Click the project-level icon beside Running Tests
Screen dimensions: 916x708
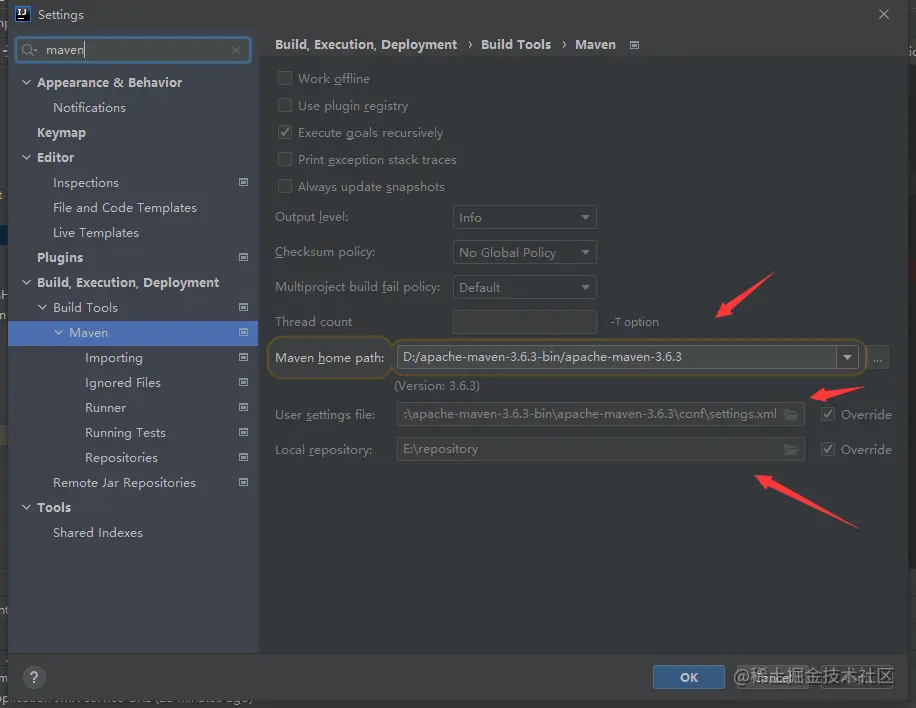[244, 432]
